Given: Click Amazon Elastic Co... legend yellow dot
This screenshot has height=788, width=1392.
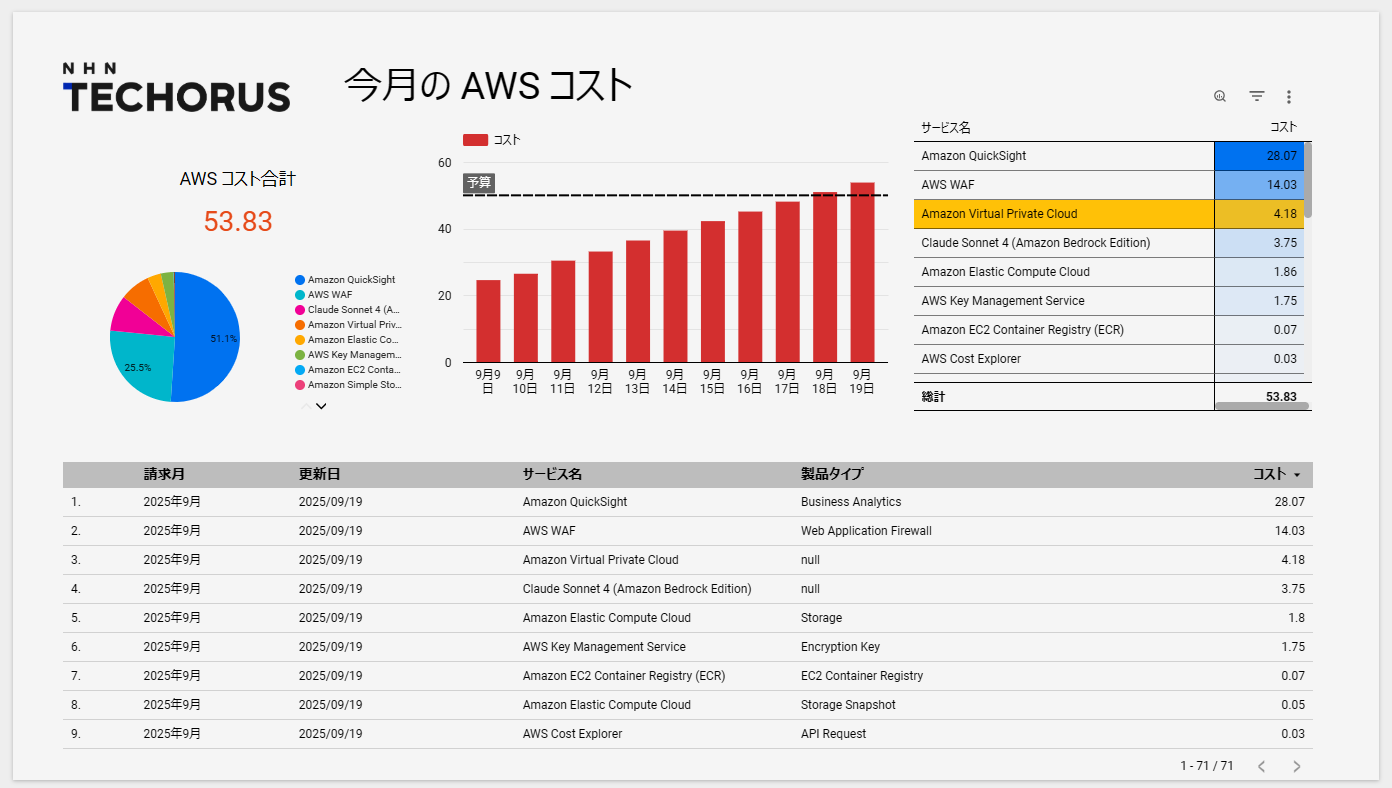Looking at the screenshot, I should click(x=300, y=340).
